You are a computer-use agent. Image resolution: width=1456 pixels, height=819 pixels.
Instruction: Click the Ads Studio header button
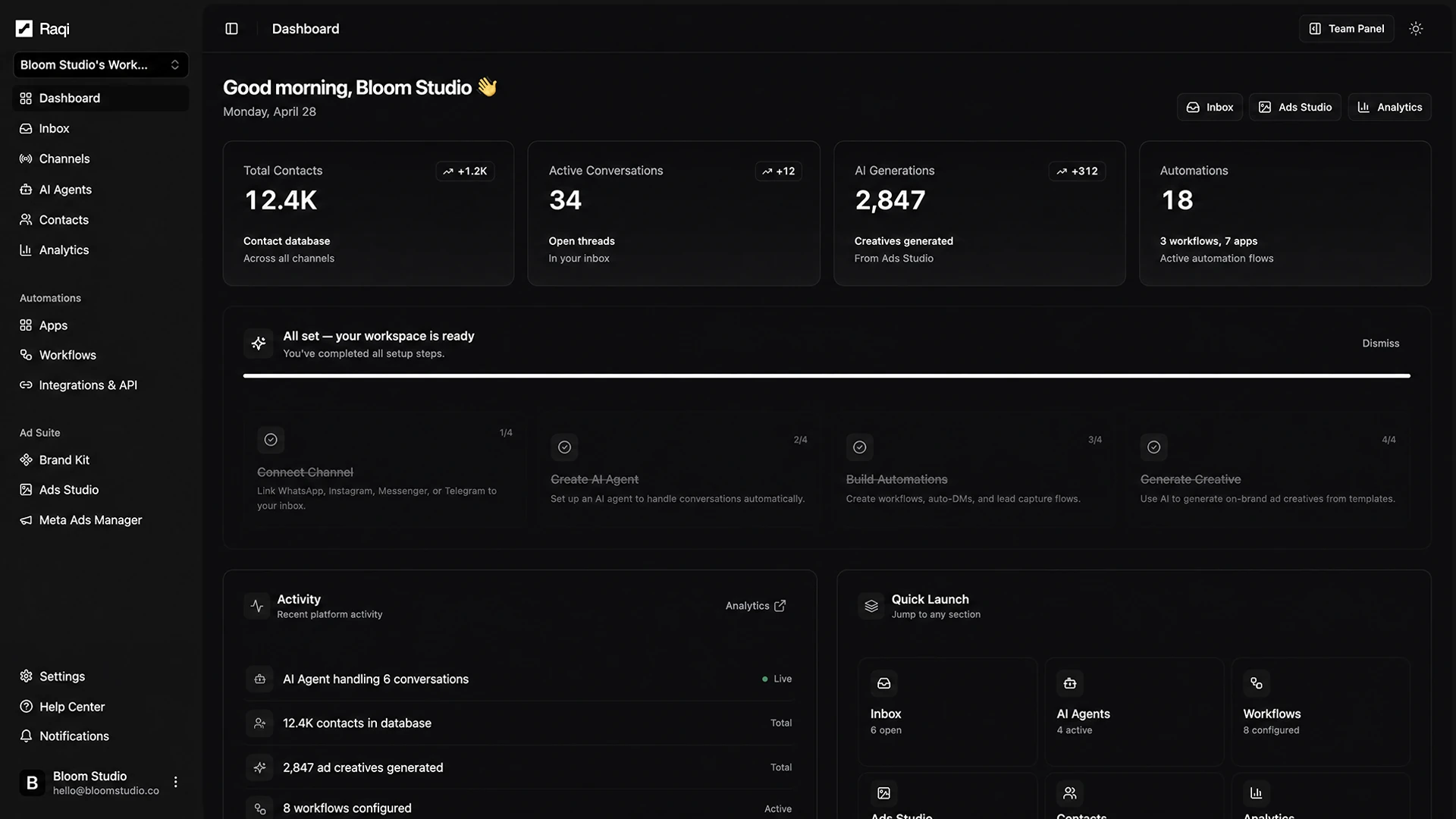1295,107
